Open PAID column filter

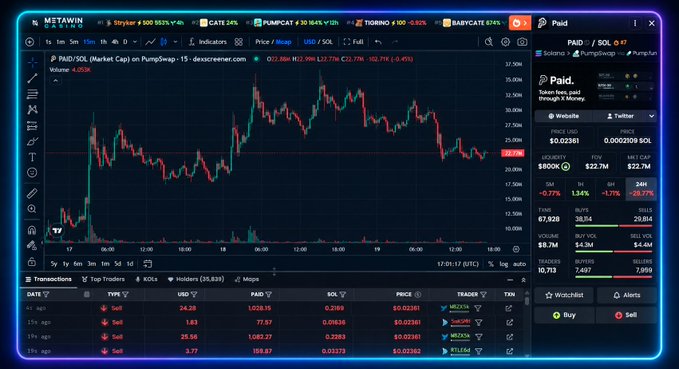[x=268, y=295]
